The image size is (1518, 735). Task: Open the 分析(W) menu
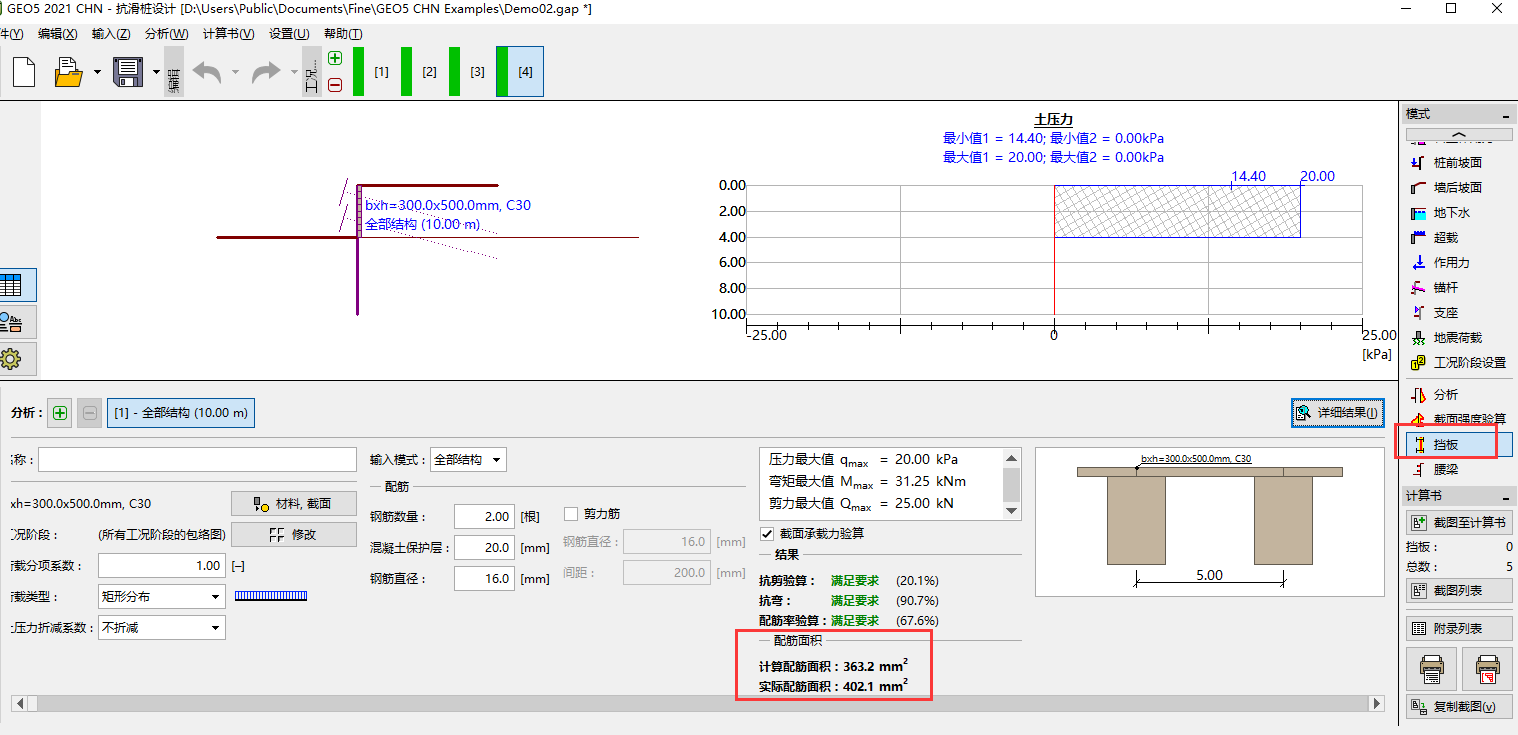(166, 33)
